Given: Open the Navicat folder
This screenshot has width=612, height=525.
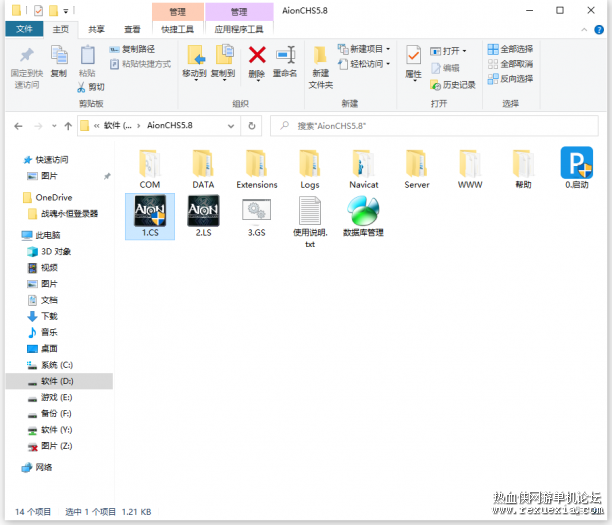Looking at the screenshot, I should pos(363,169).
